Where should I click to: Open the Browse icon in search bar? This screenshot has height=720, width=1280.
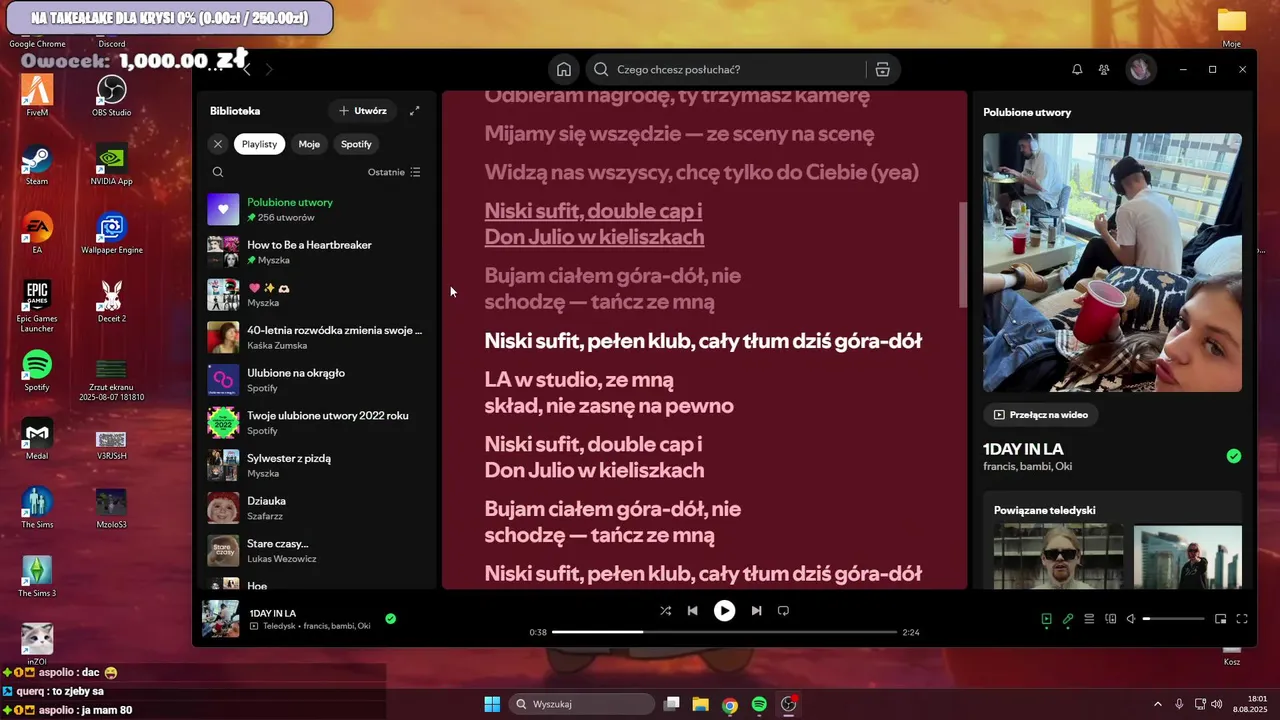point(882,69)
